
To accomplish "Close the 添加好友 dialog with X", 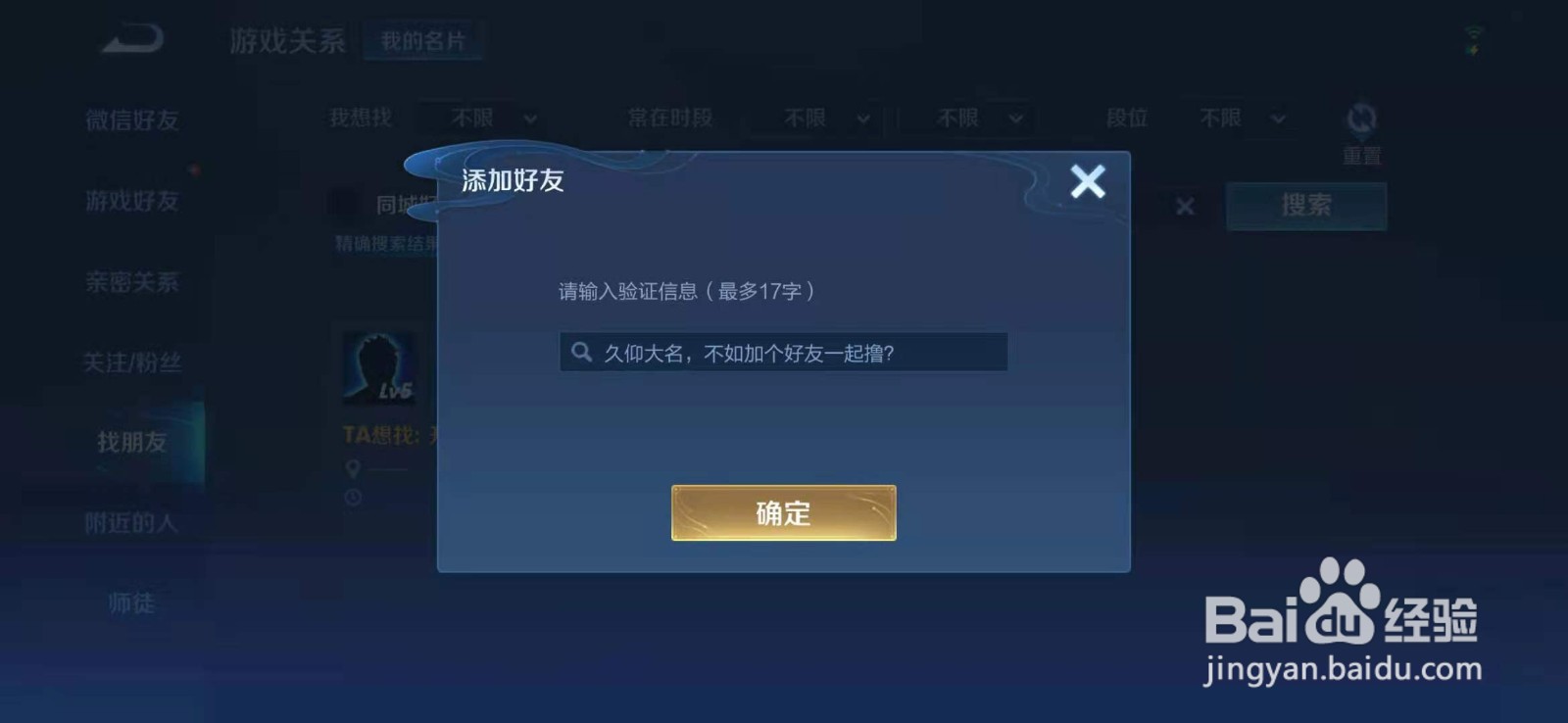I will 1088,181.
